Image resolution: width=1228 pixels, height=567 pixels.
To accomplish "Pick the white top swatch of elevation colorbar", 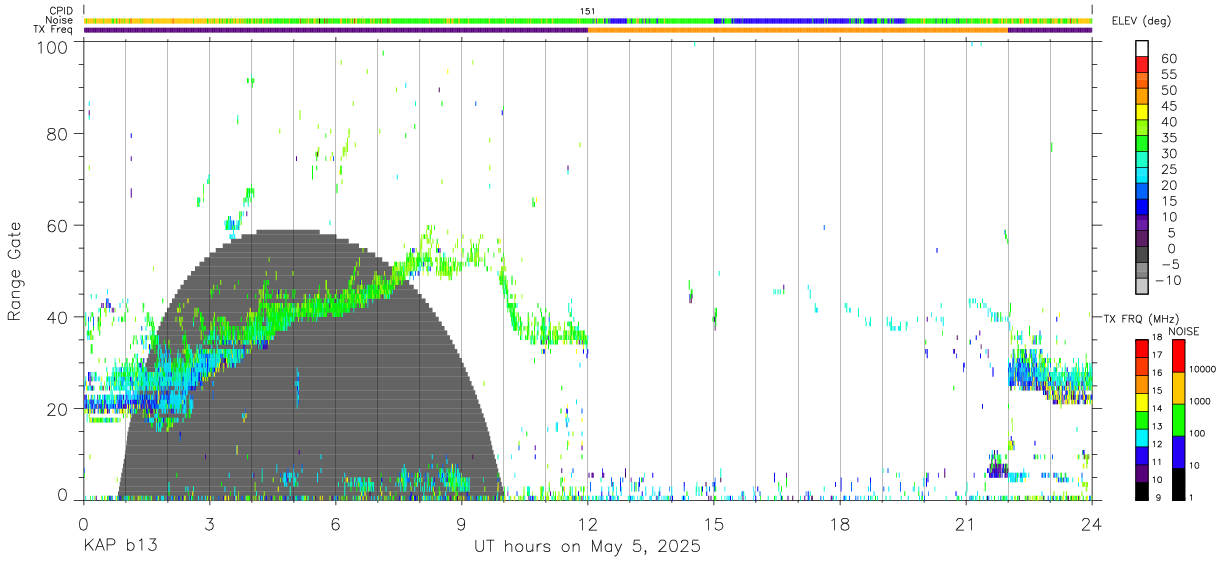I will pos(1142,48).
